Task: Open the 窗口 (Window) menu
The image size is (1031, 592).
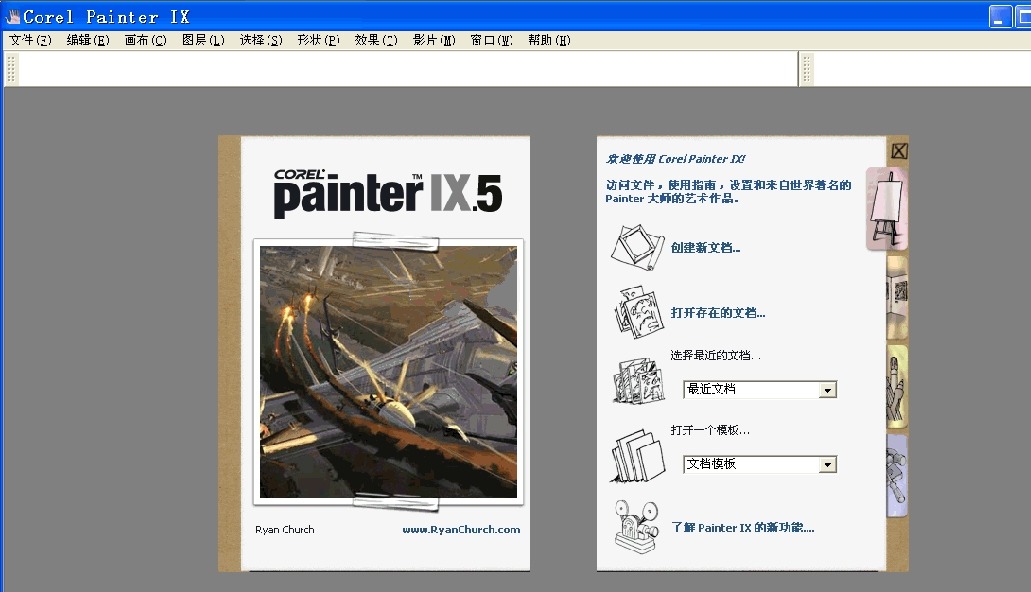Action: (x=491, y=40)
